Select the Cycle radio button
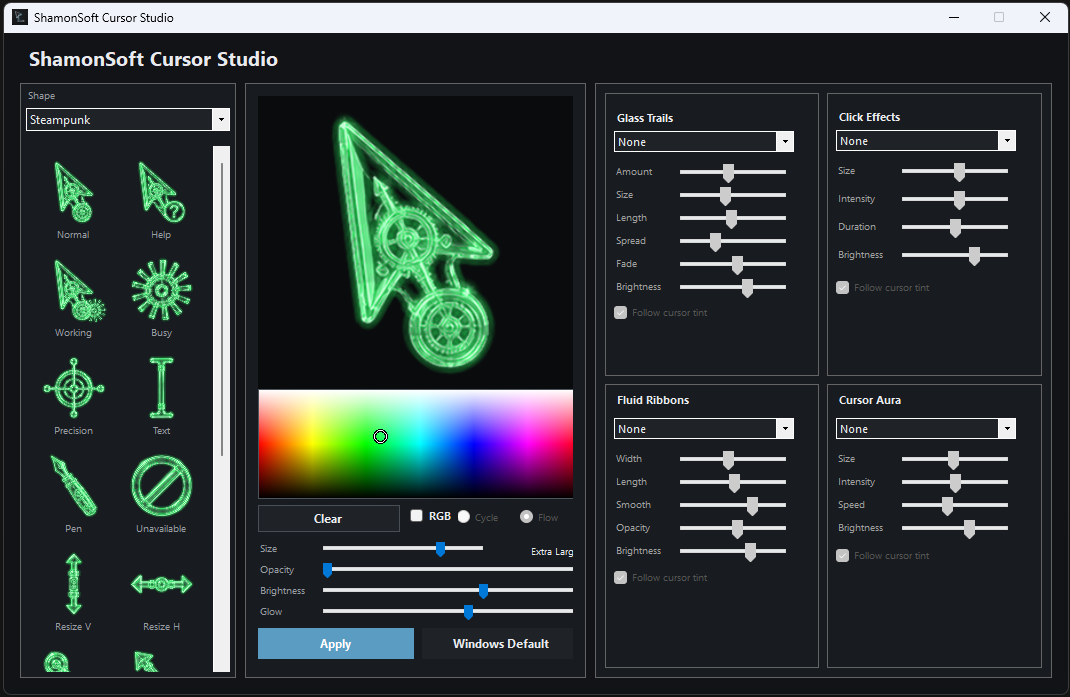The height and width of the screenshot is (697, 1070). tap(464, 517)
